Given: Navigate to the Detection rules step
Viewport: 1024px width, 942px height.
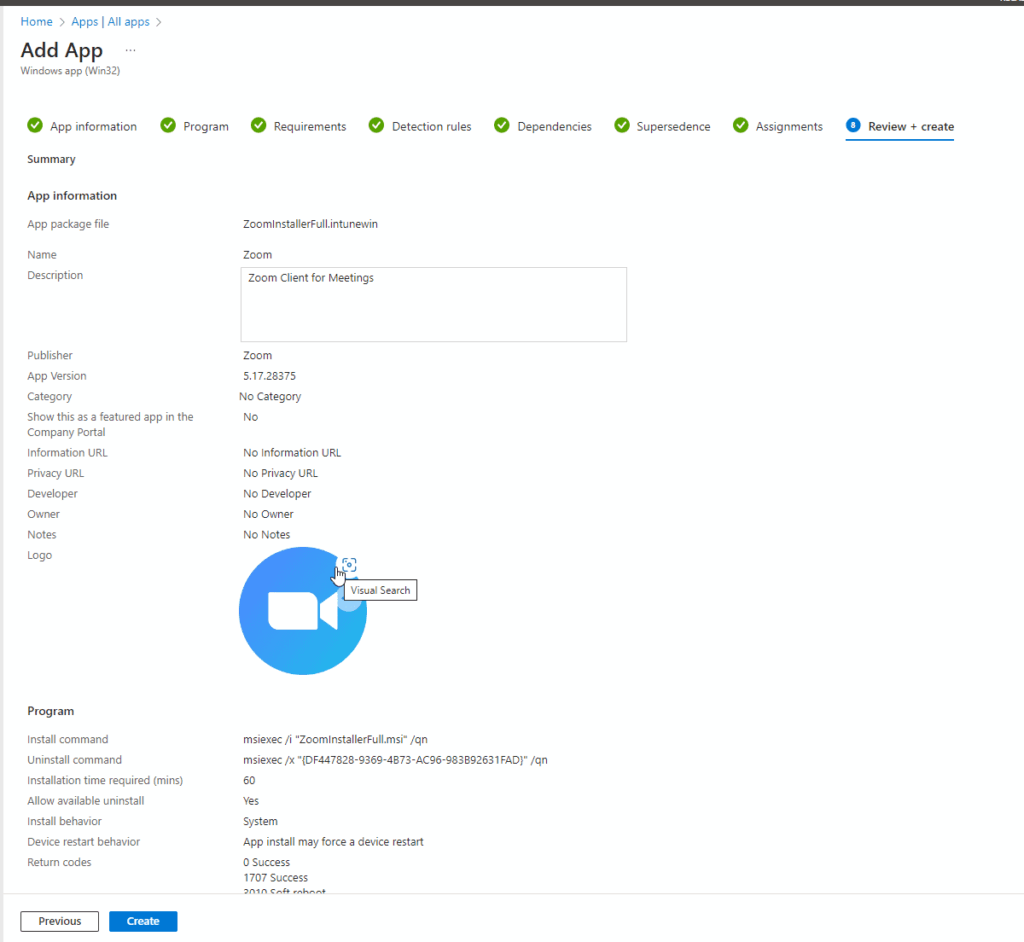Looking at the screenshot, I should pyautogui.click(x=428, y=126).
